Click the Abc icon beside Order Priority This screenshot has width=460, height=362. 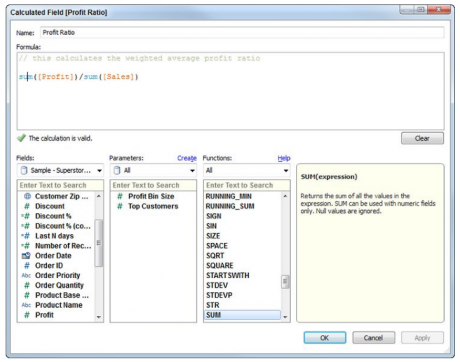click(26, 276)
